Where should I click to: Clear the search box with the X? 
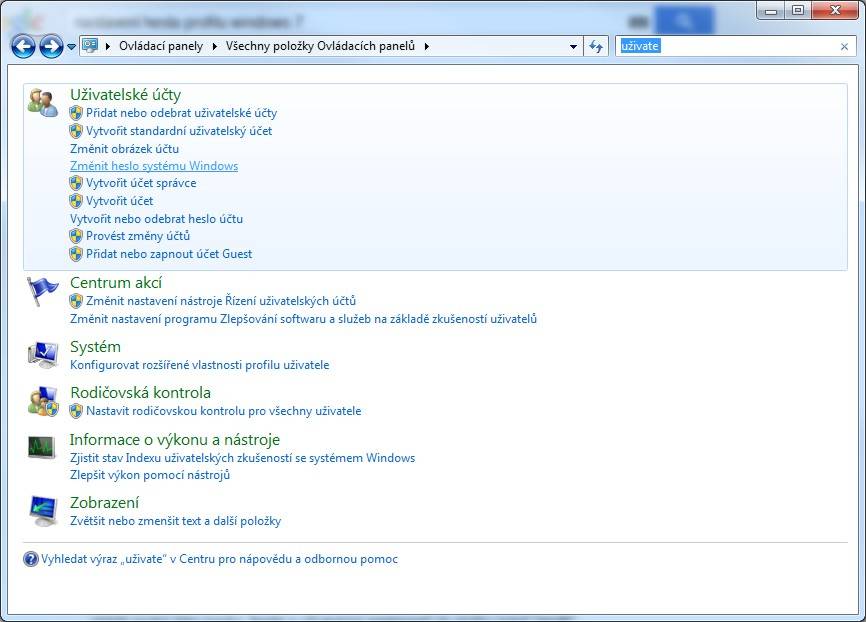(x=844, y=47)
